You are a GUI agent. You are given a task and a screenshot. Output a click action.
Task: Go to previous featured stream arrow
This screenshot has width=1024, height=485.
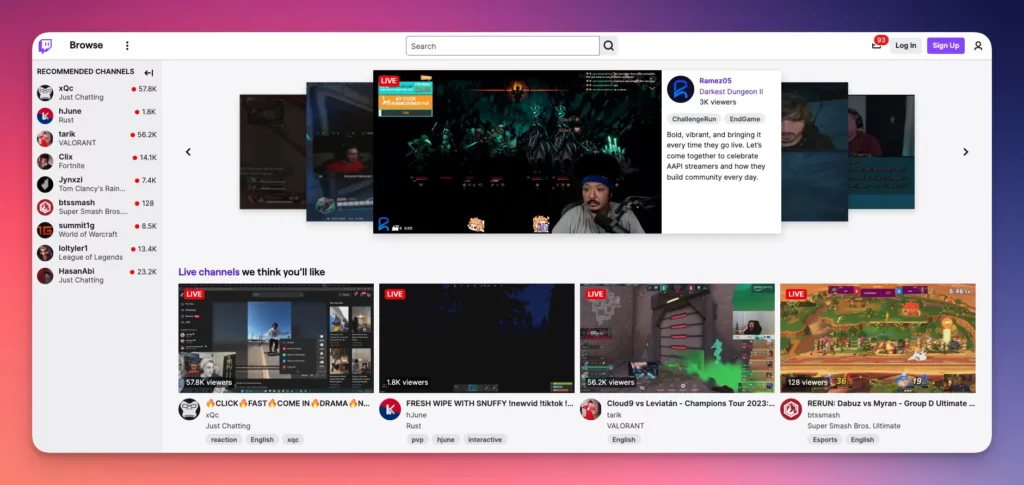tap(188, 152)
